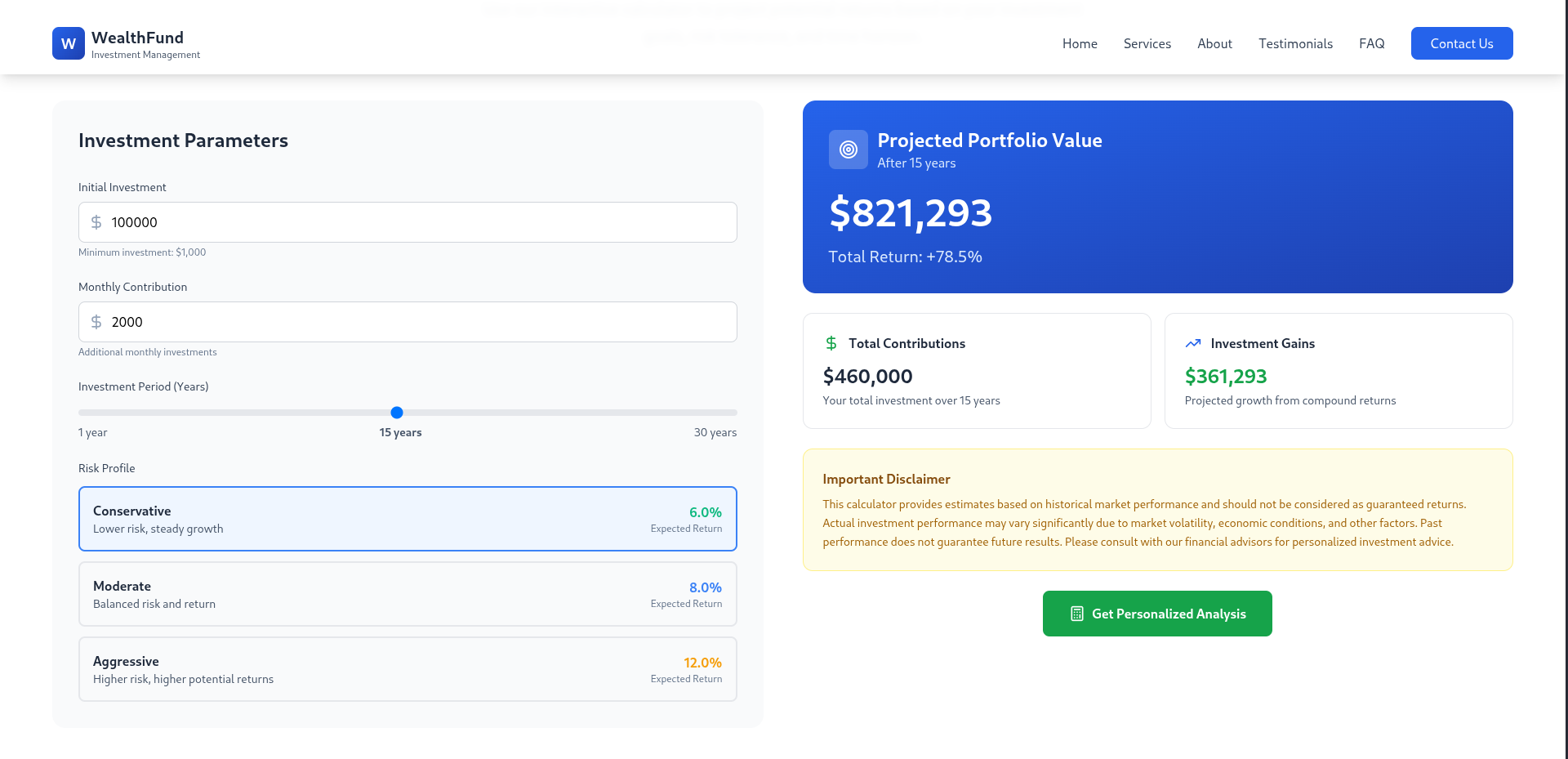Go to the Services page
Image resolution: width=1568 pixels, height=759 pixels.
(1147, 43)
